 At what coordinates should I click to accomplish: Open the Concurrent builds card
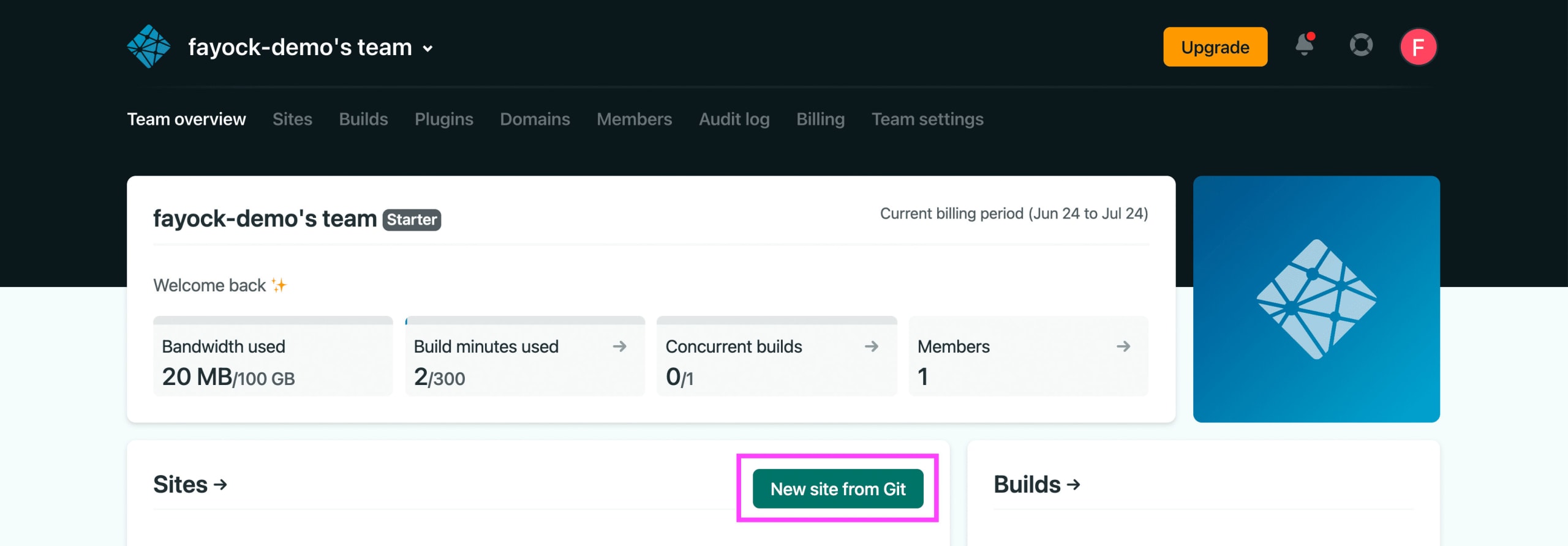[x=777, y=356]
